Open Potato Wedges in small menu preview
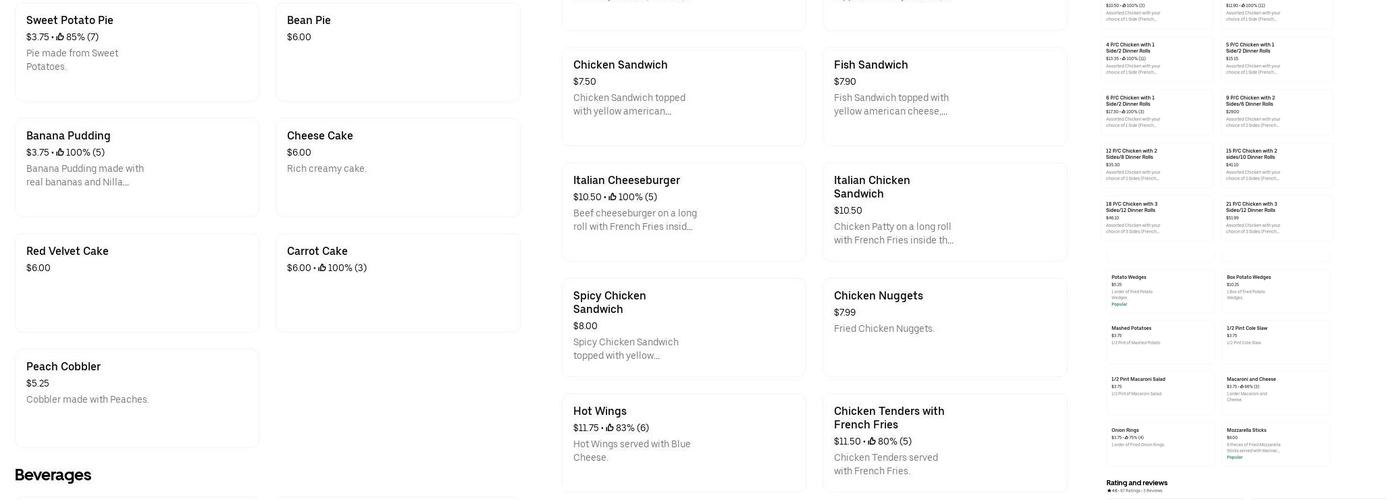 pyautogui.click(x=1159, y=290)
